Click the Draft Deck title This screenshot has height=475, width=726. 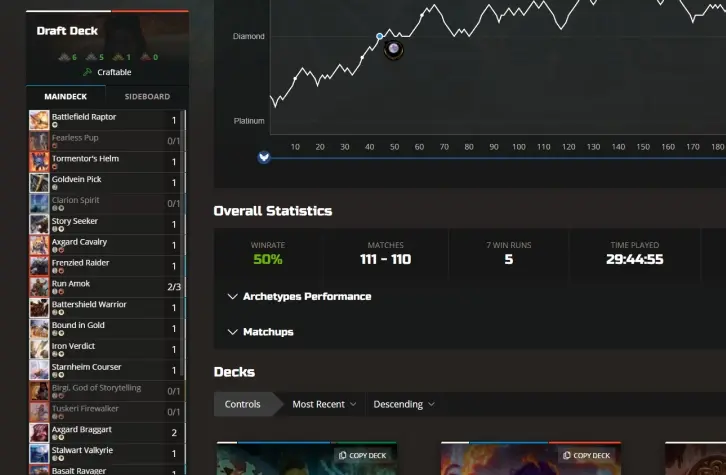pos(67,31)
